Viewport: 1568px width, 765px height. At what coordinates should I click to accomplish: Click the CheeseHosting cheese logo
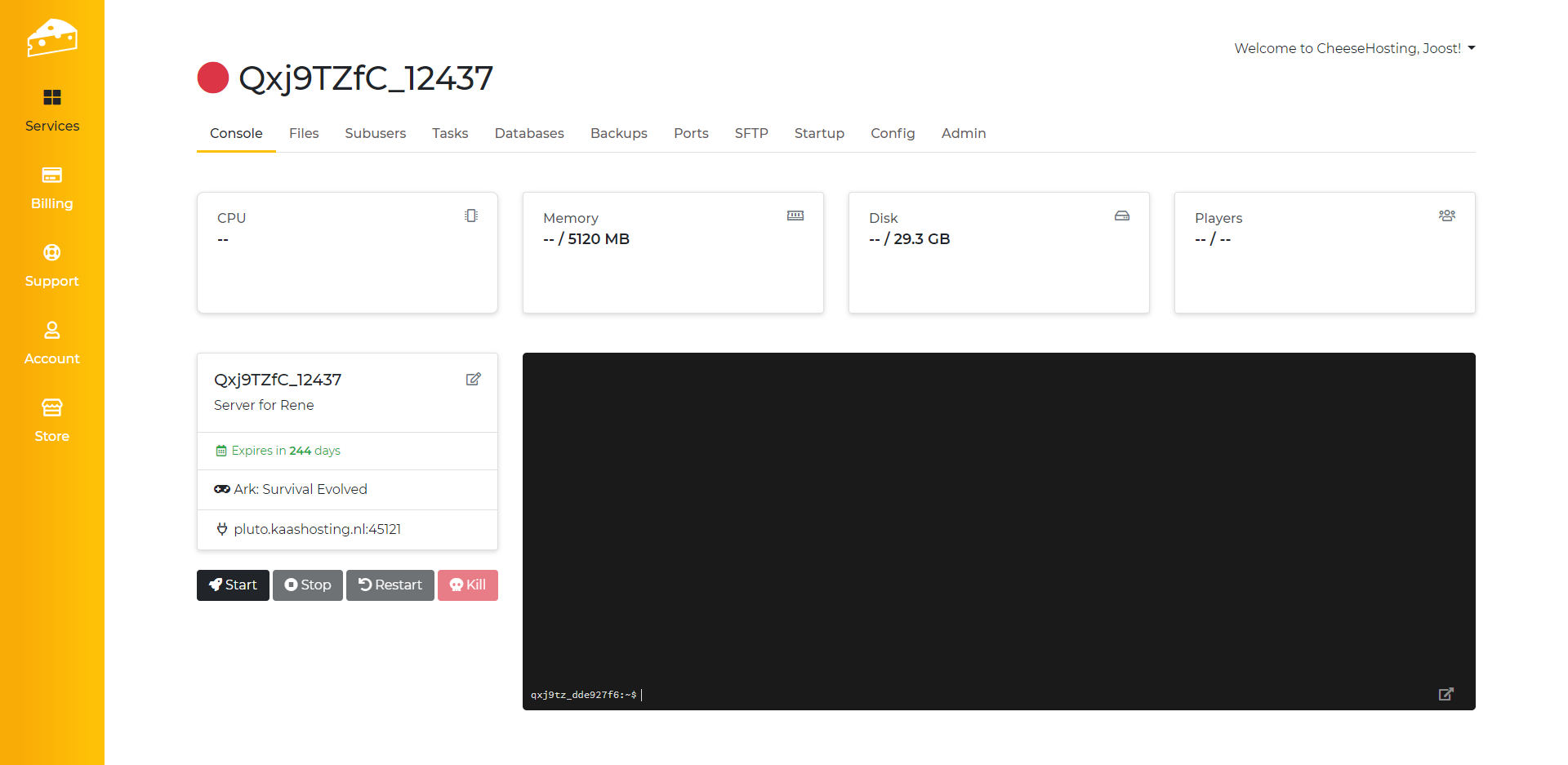[51, 38]
